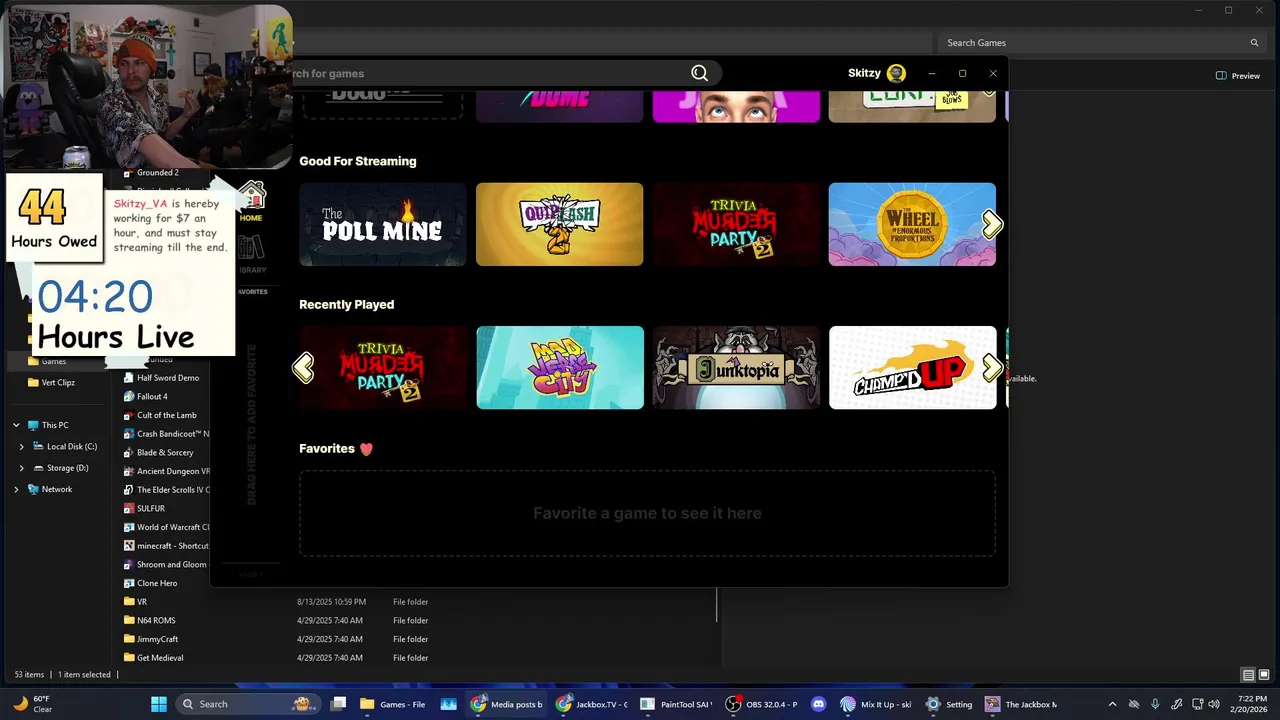Next arrow in Good For Streaming row
The height and width of the screenshot is (720, 1280).
point(992,224)
